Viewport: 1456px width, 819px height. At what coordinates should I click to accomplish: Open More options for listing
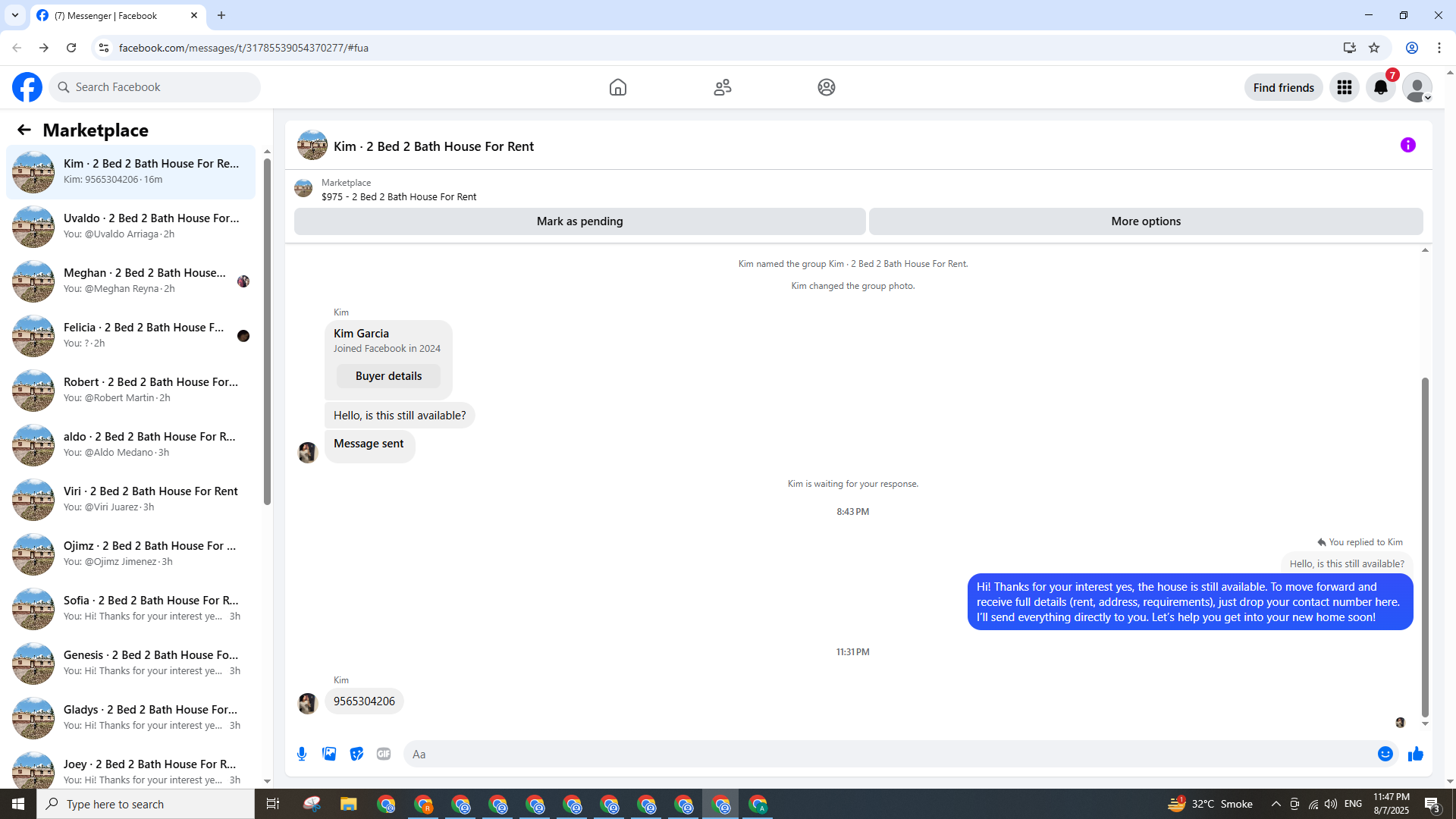click(1145, 221)
